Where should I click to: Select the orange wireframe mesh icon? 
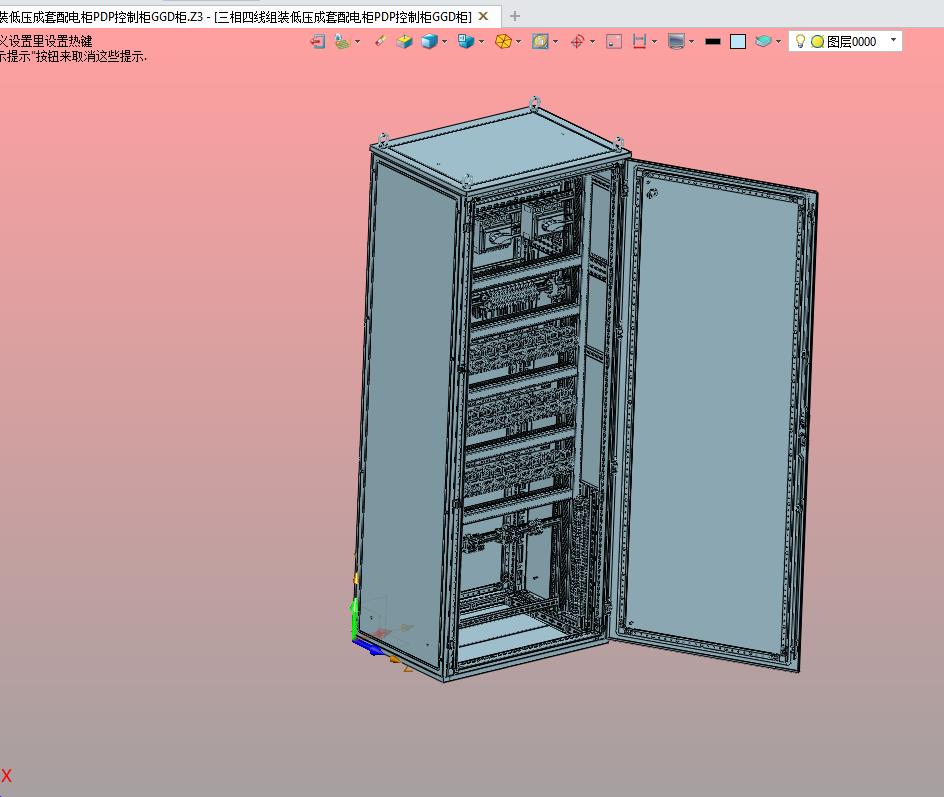[504, 42]
